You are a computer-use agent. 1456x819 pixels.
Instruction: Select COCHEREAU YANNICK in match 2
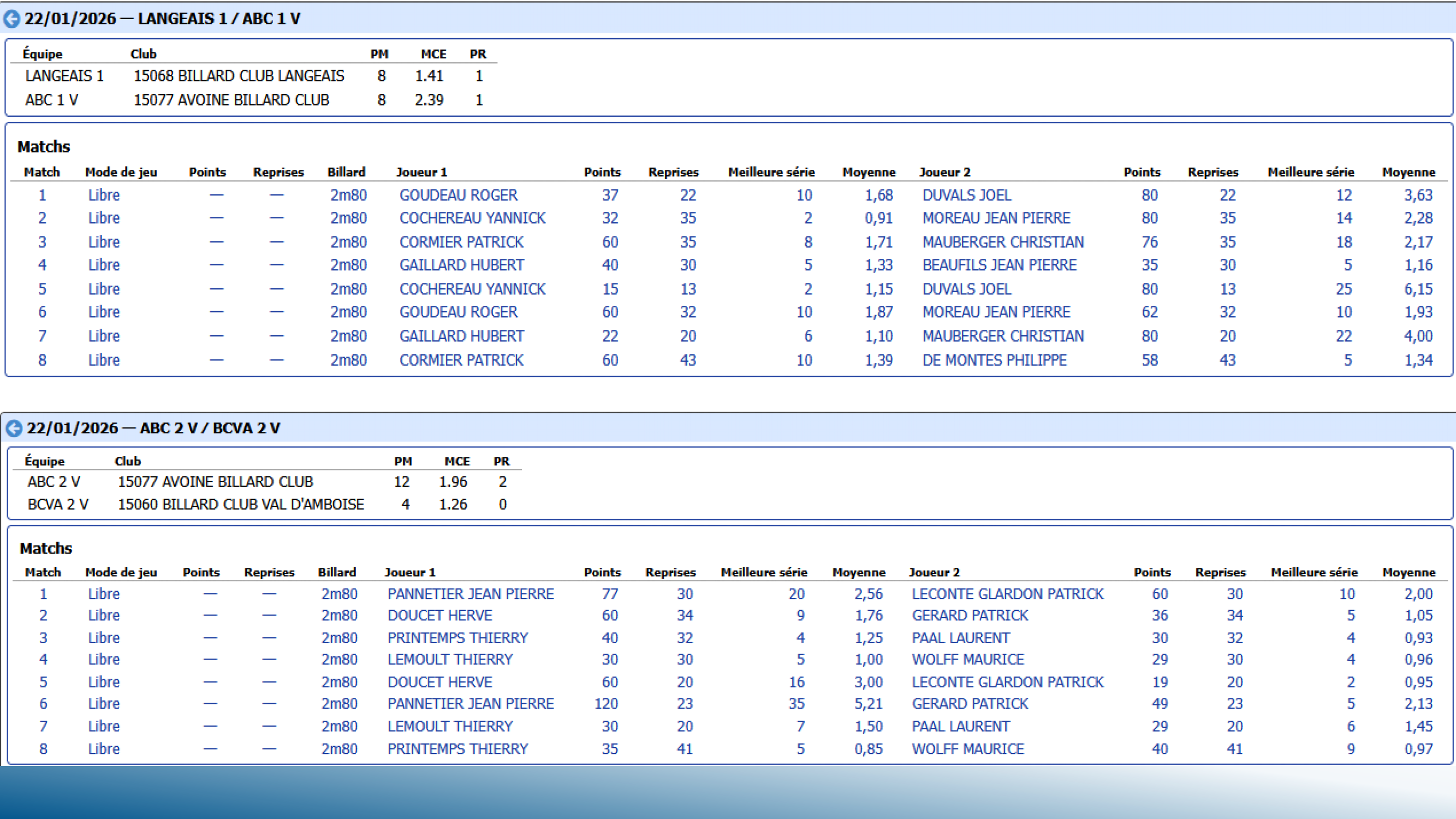[473, 218]
